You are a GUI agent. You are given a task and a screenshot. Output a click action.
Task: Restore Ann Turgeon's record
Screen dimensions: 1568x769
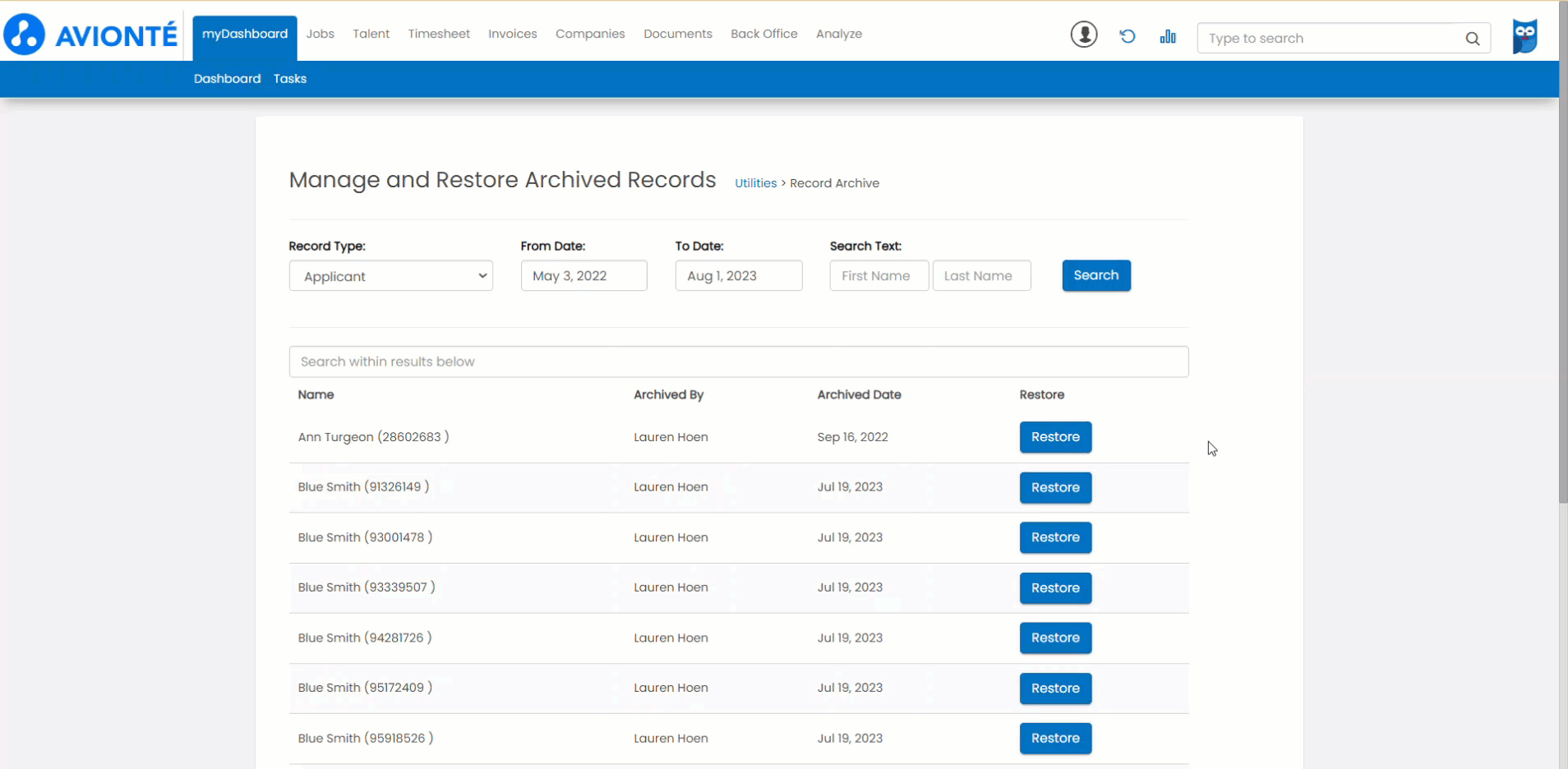(1055, 437)
